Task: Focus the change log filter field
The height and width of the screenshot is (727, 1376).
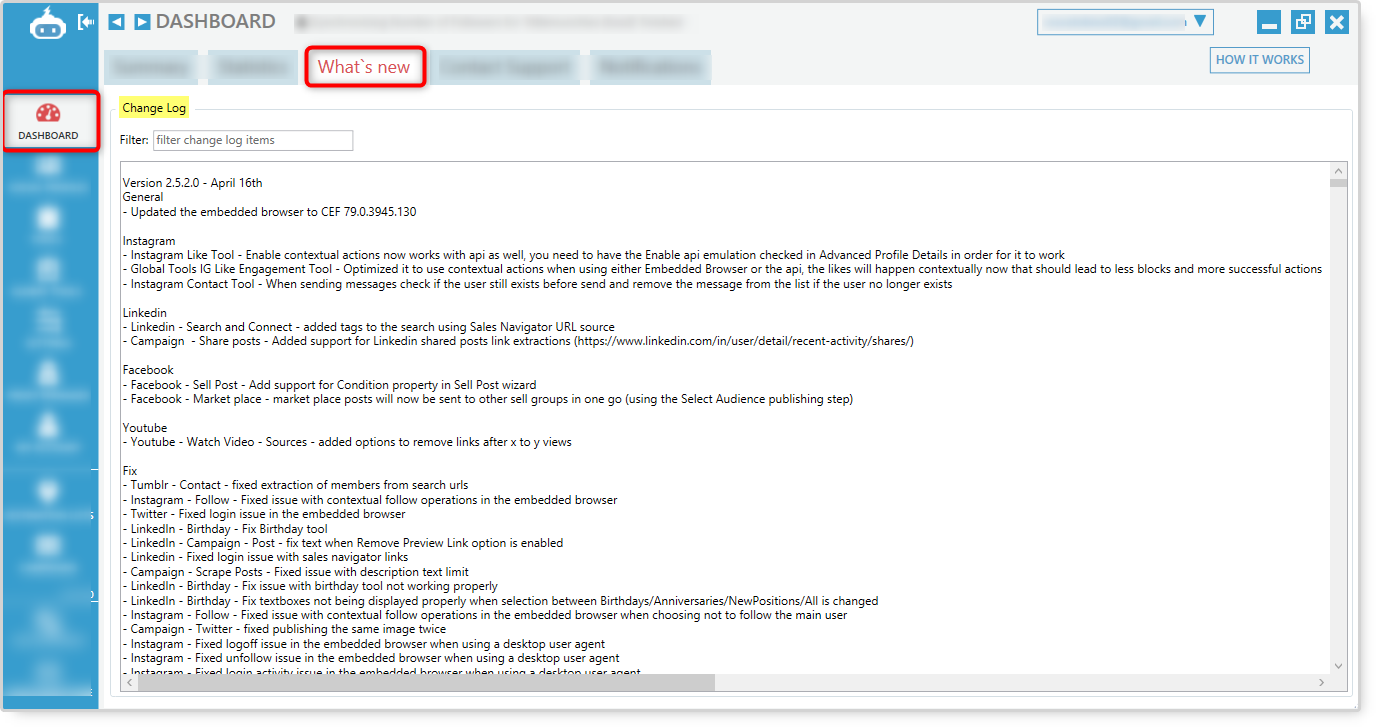Action: coord(253,140)
